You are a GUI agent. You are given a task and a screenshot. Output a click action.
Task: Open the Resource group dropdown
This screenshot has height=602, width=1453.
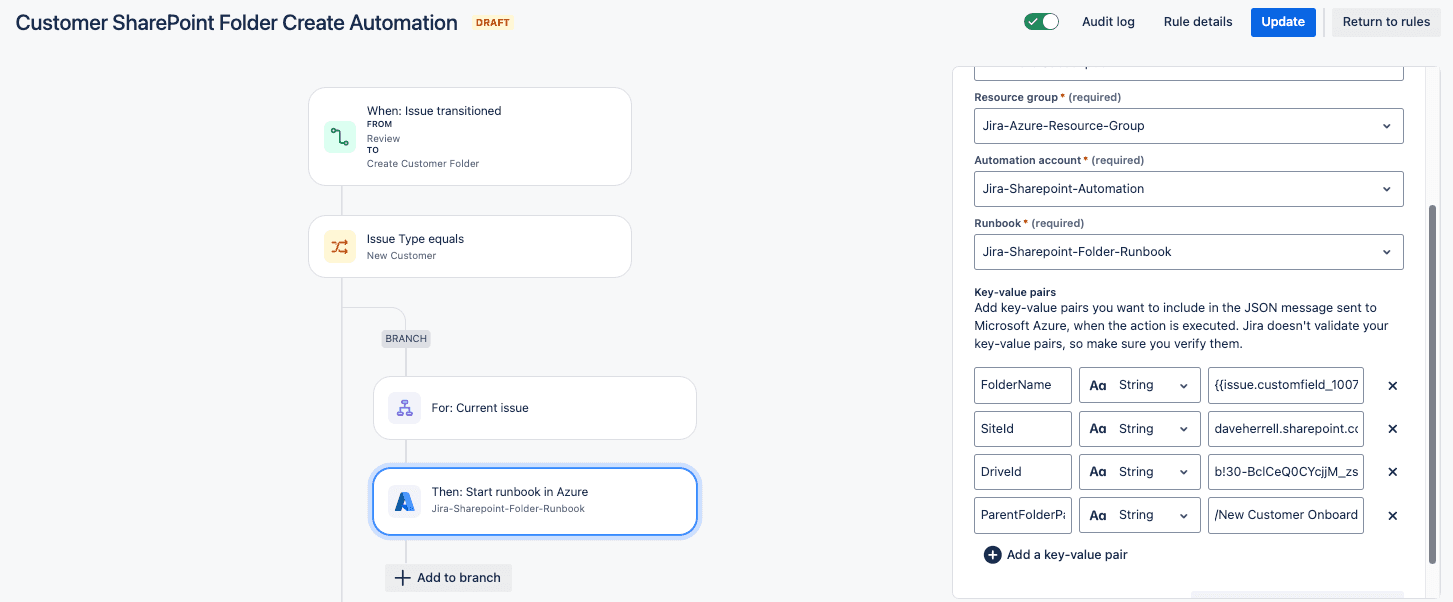tap(1188, 126)
